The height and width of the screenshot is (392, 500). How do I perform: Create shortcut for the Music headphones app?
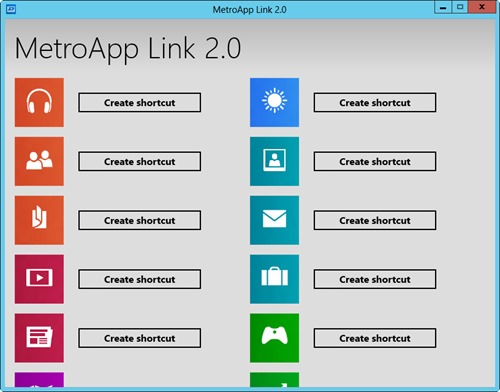click(x=140, y=102)
